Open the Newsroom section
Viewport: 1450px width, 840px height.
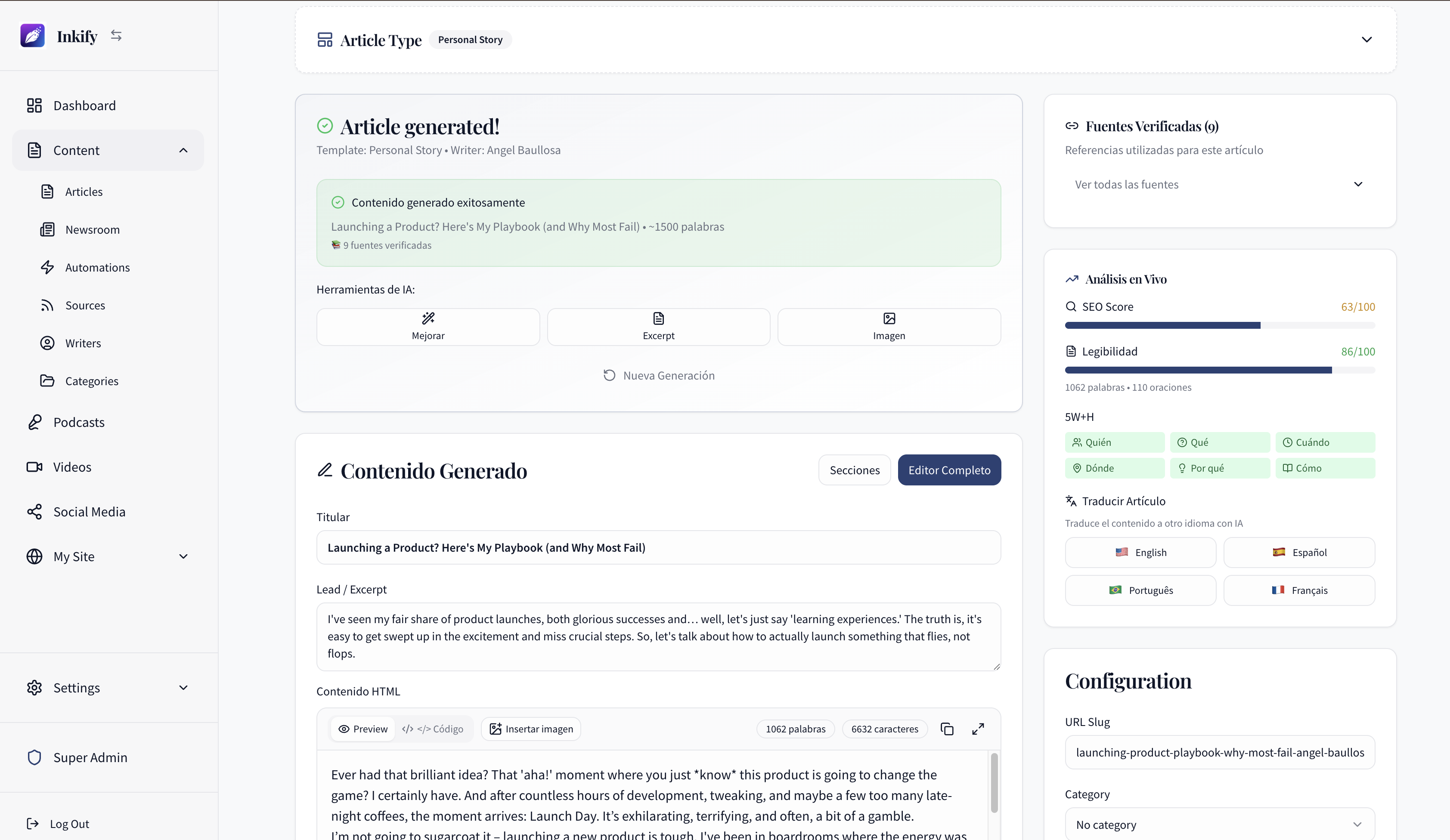click(94, 229)
